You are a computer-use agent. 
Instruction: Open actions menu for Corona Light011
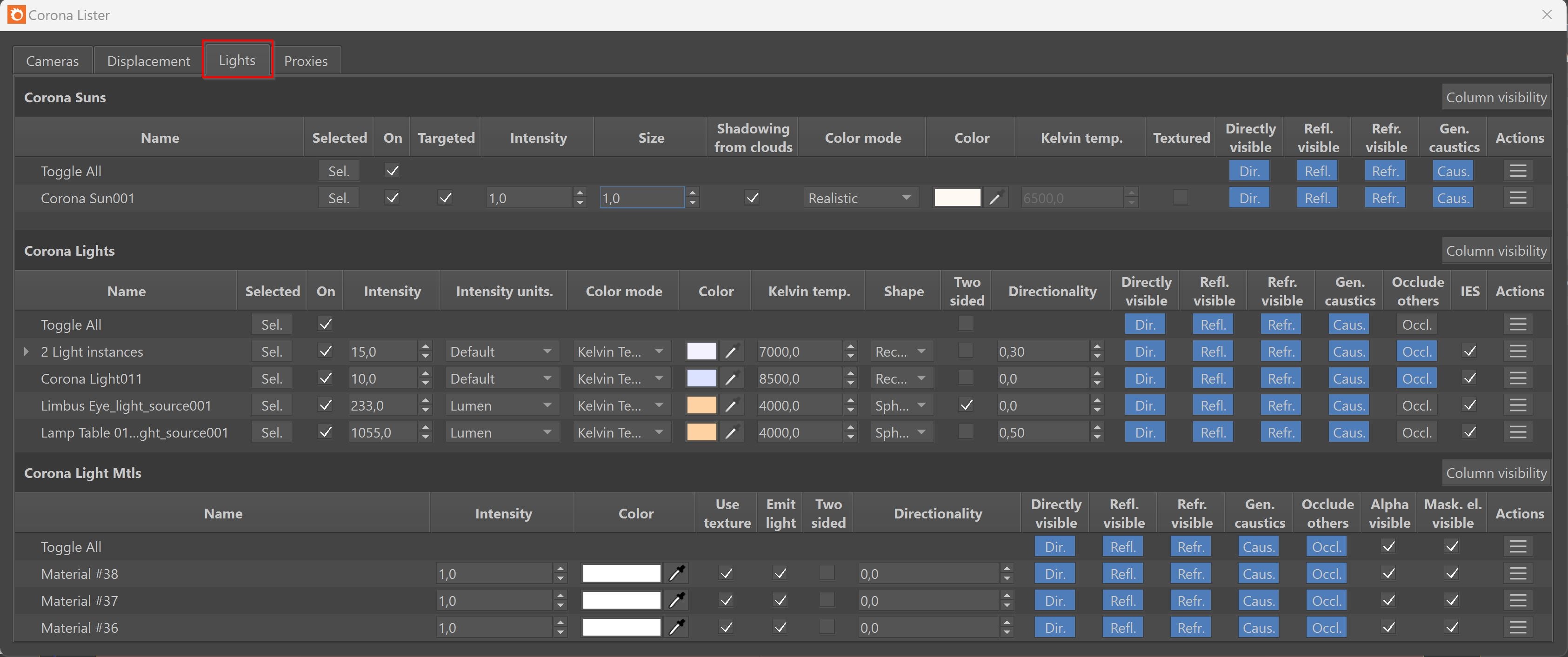click(1517, 378)
